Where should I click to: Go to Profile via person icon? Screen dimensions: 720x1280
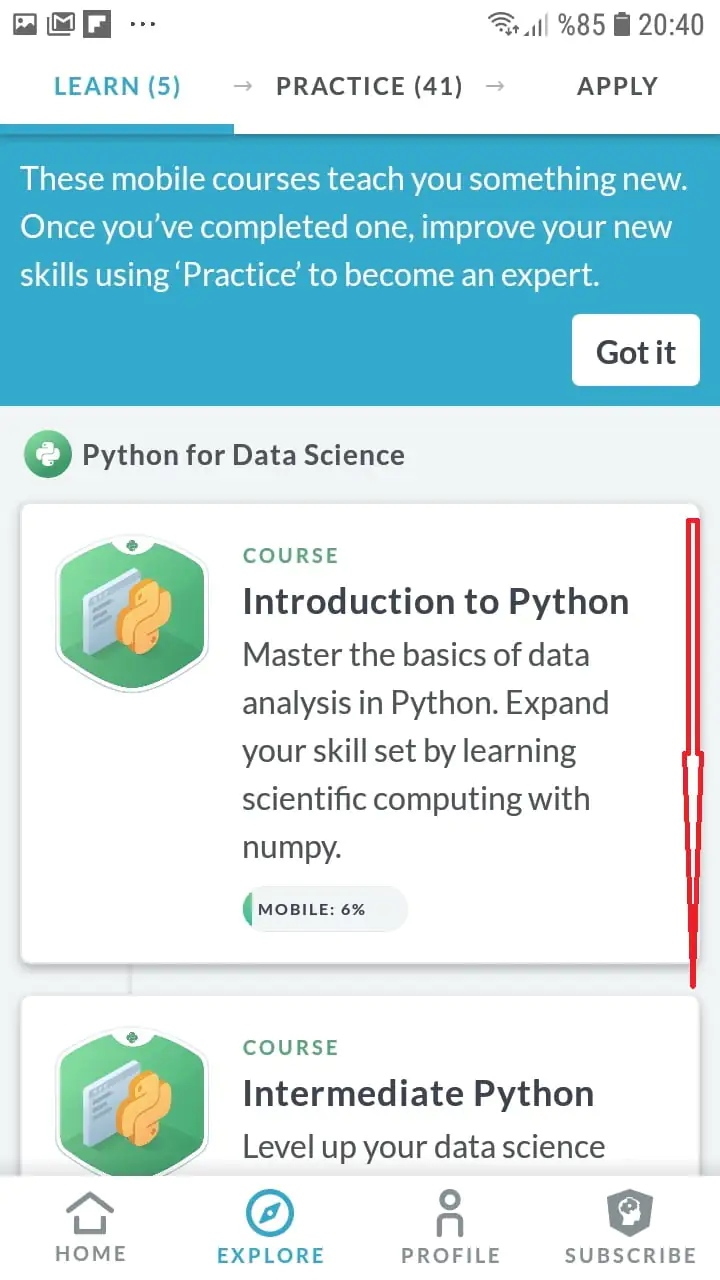(x=450, y=1213)
